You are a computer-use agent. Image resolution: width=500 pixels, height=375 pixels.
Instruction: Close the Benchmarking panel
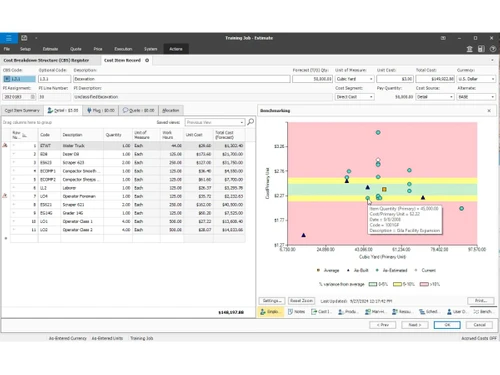click(x=489, y=111)
